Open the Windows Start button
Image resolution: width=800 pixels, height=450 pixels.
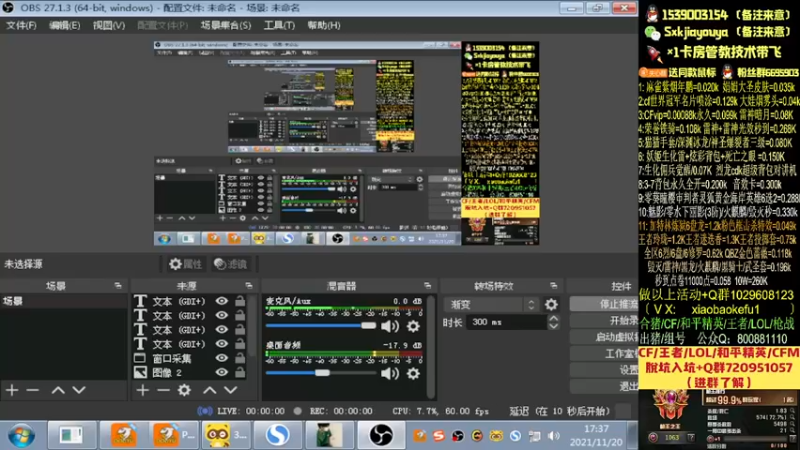[x=21, y=436]
